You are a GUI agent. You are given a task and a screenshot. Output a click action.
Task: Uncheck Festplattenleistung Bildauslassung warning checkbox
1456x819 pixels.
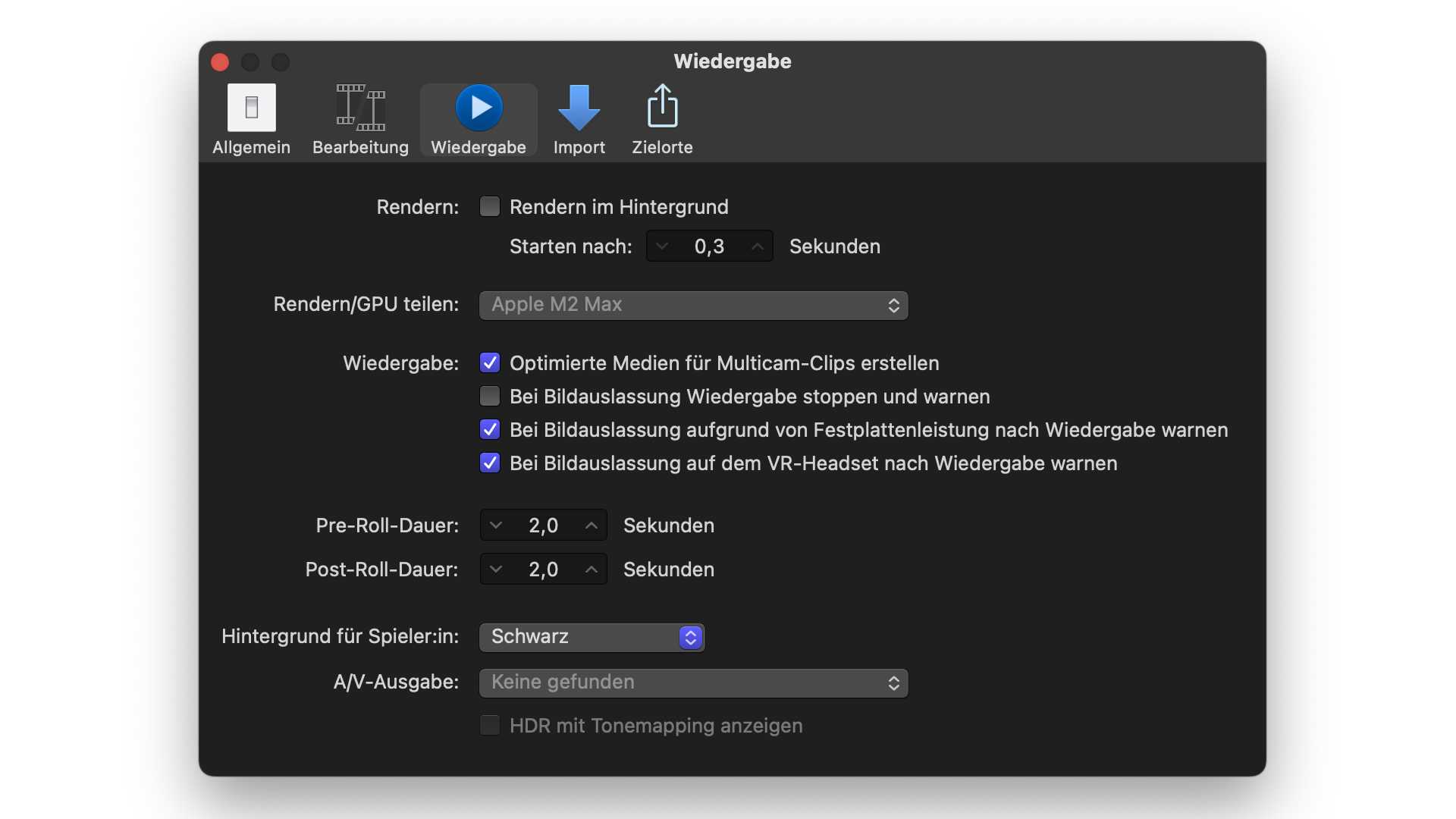(x=490, y=430)
